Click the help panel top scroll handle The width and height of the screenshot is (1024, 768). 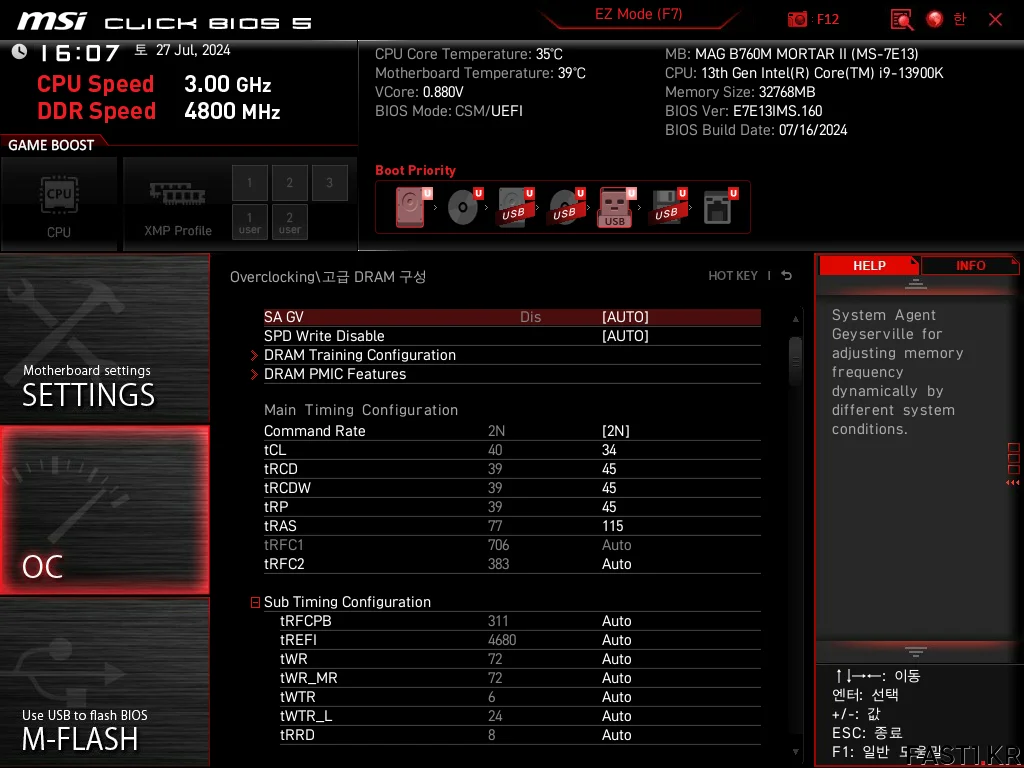click(x=915, y=283)
